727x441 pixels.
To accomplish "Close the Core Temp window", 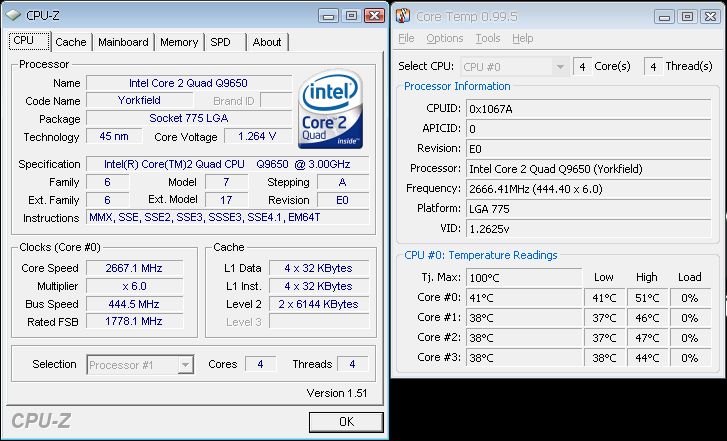I will (x=710, y=17).
